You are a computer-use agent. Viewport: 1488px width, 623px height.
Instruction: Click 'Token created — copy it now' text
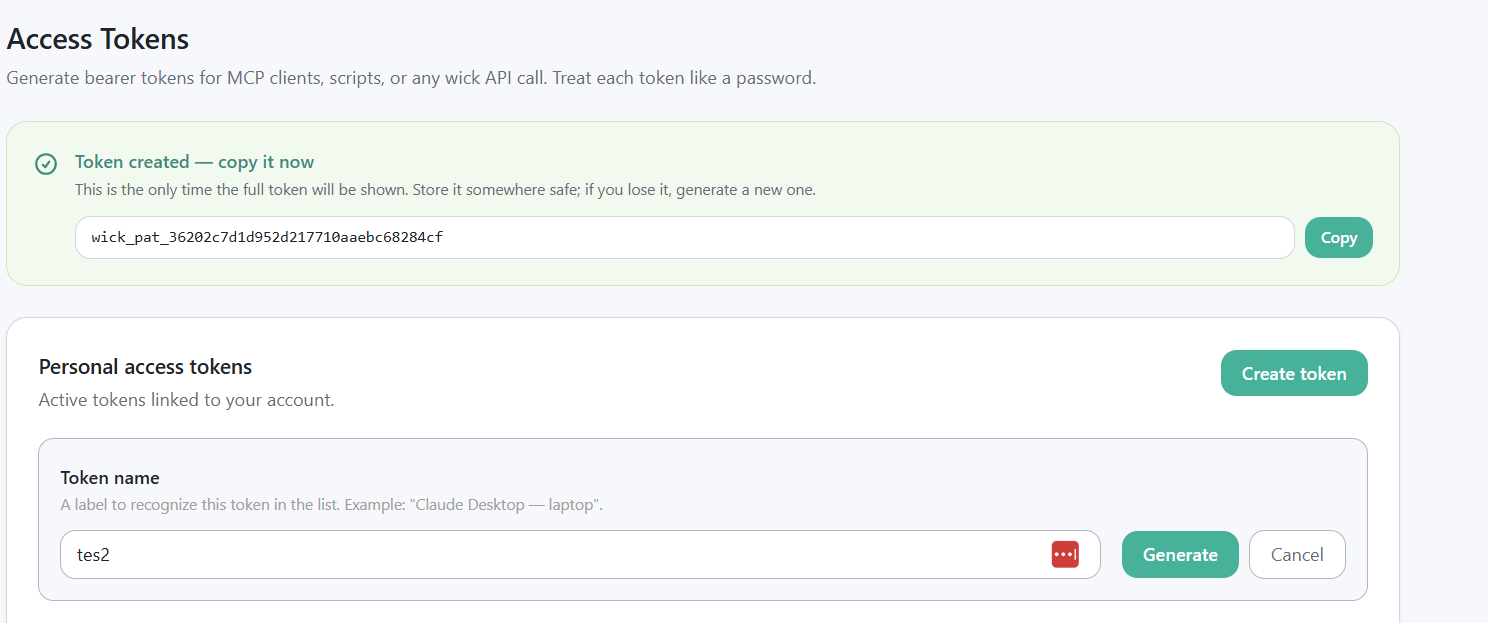pyautogui.click(x=194, y=162)
